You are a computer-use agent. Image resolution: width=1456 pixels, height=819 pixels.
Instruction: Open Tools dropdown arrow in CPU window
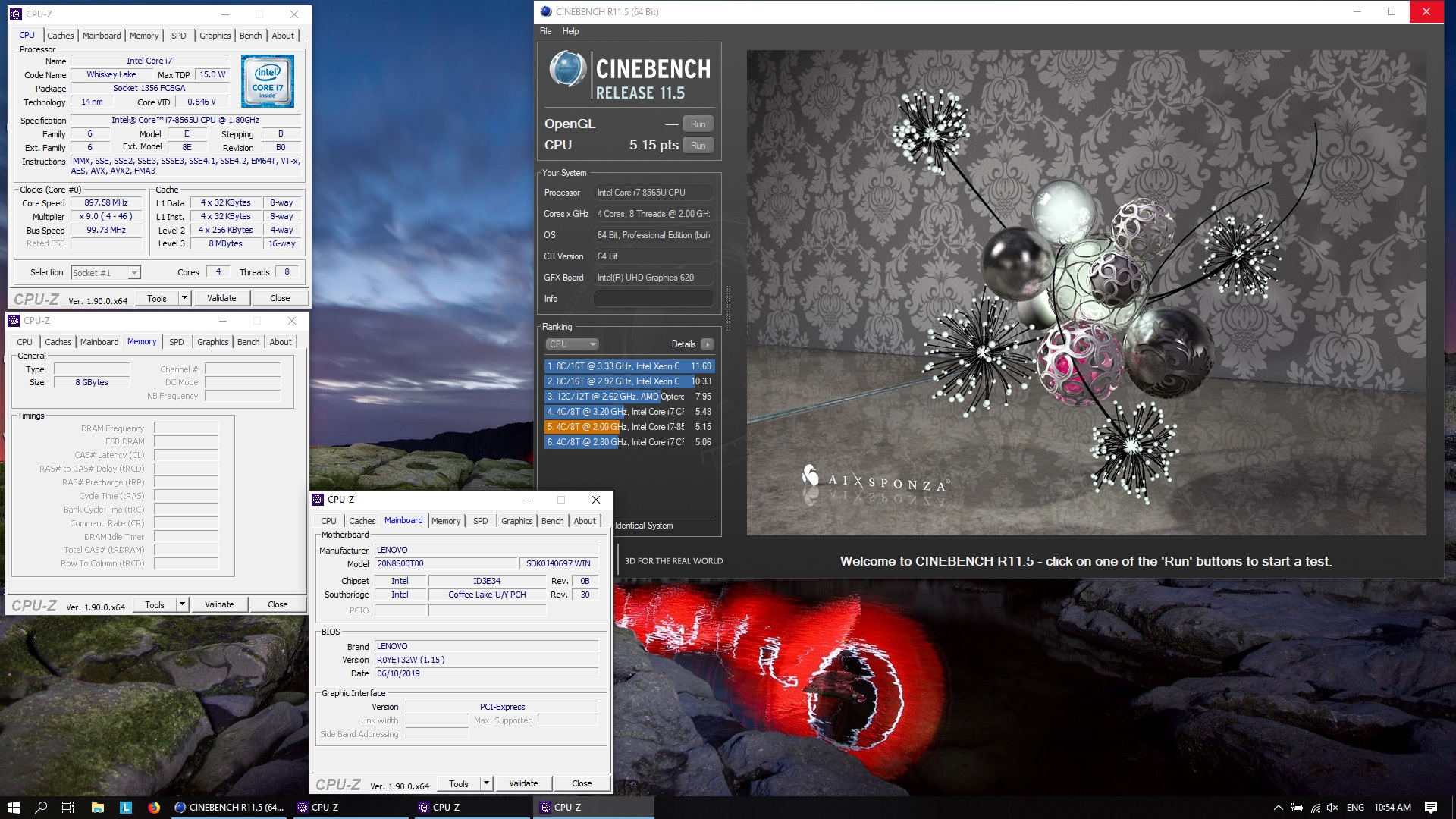(x=184, y=298)
